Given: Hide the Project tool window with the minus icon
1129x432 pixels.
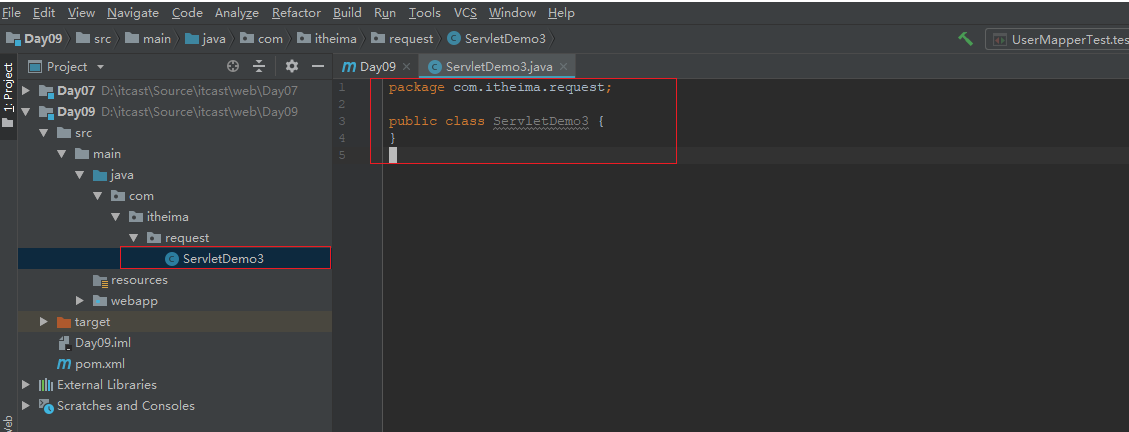Looking at the screenshot, I should 318,67.
